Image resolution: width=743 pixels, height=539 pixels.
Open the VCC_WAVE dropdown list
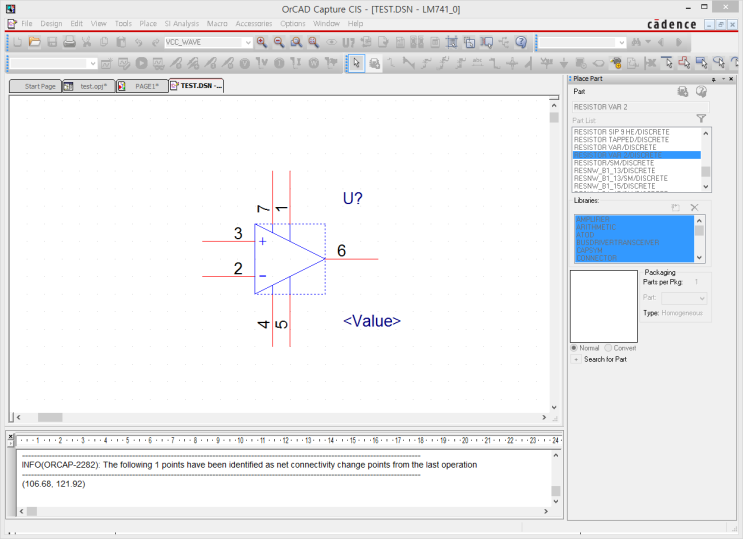(248, 42)
